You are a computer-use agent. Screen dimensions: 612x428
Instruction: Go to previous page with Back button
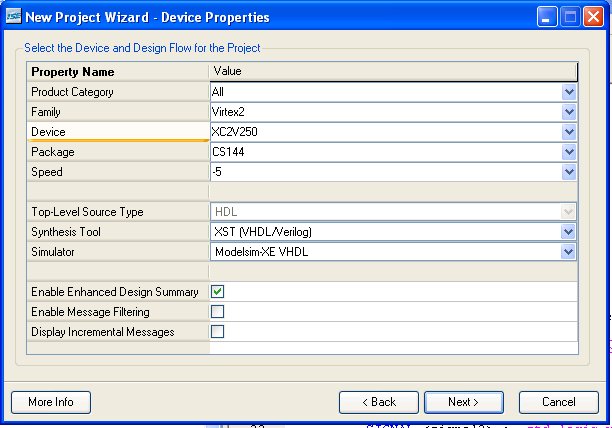click(x=379, y=402)
